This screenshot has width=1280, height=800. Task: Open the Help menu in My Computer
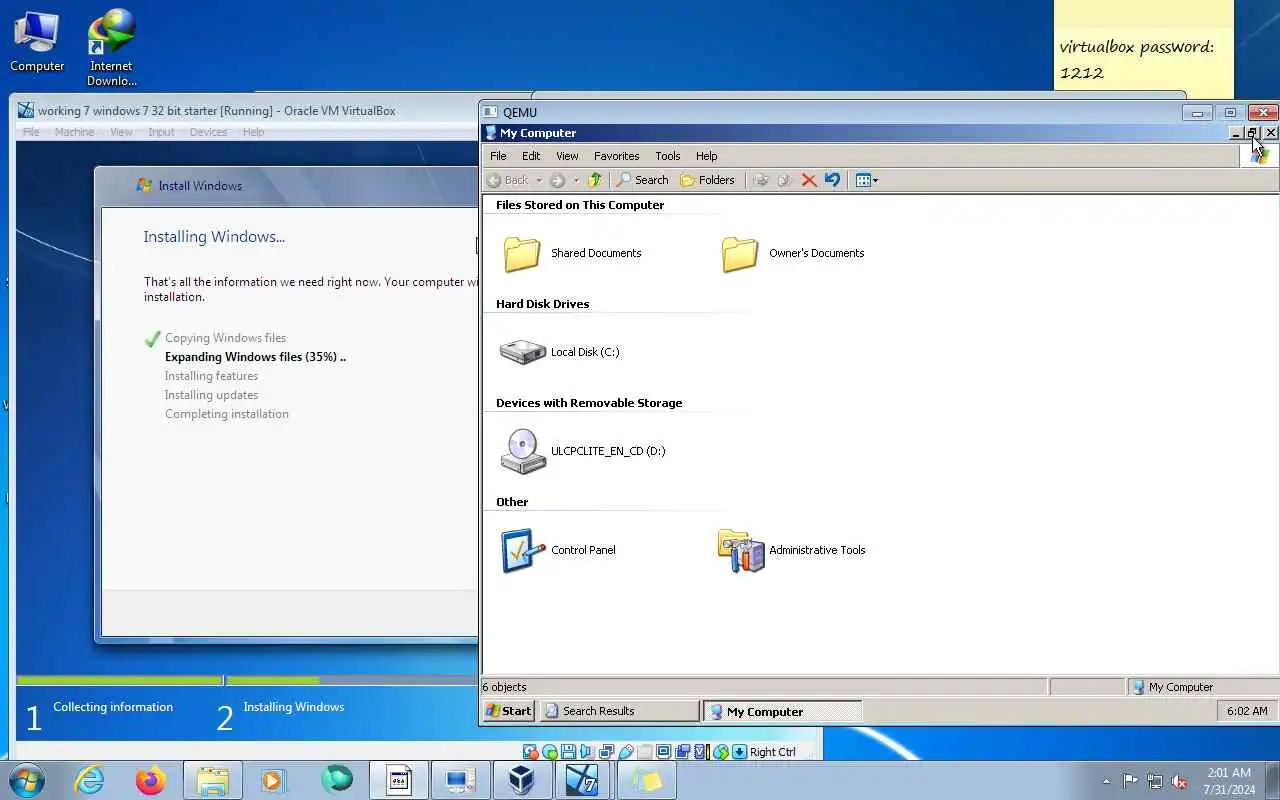coord(707,156)
